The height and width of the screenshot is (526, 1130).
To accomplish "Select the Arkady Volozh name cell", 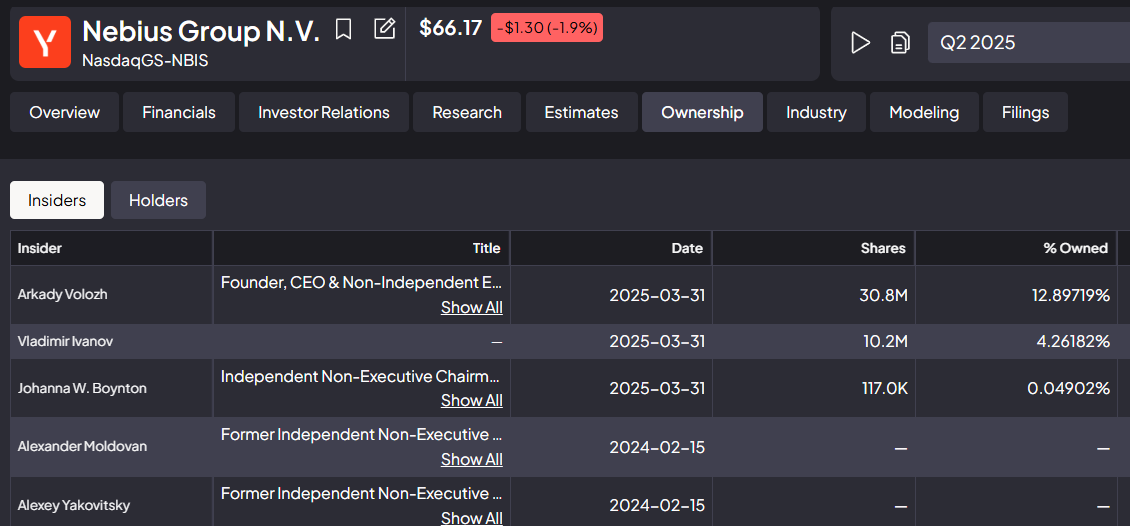I will (x=112, y=295).
